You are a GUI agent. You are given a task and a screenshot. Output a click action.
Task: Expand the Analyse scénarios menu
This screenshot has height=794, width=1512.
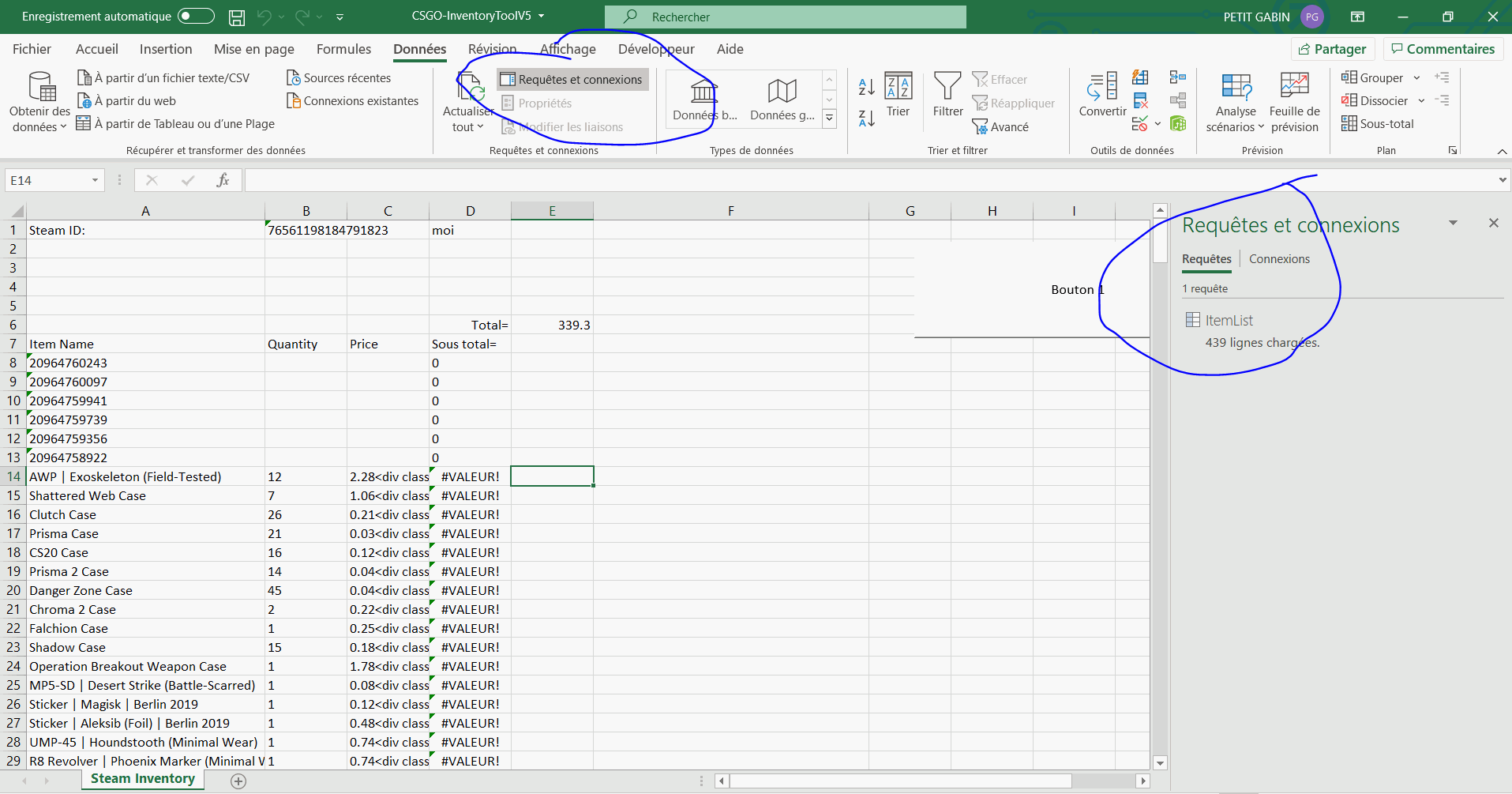coord(1235,103)
